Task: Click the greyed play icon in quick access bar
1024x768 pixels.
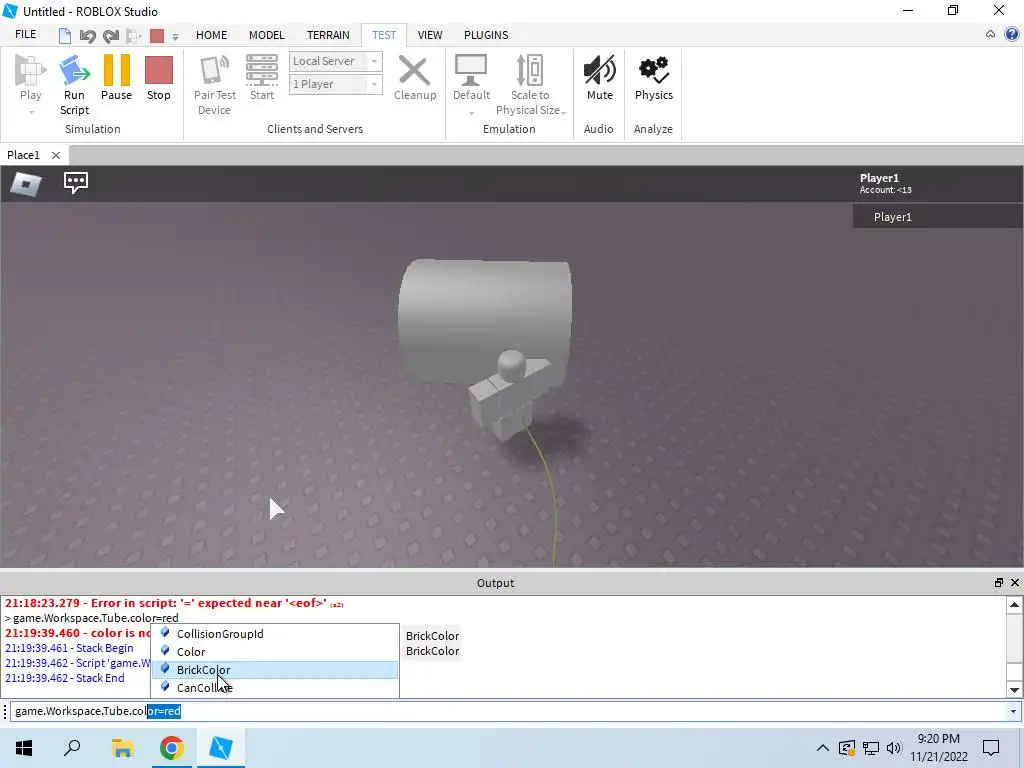Action: pyautogui.click(x=133, y=35)
